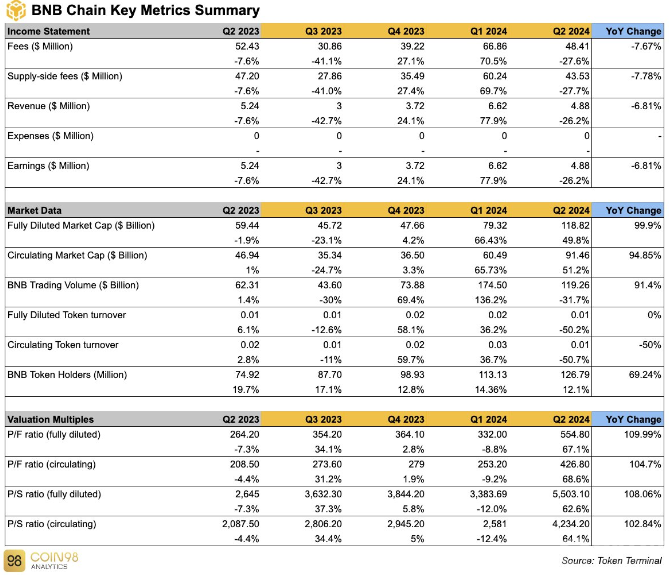Click the Coin98 logo icon
Viewport: 669px width, 575px height.
15,560
